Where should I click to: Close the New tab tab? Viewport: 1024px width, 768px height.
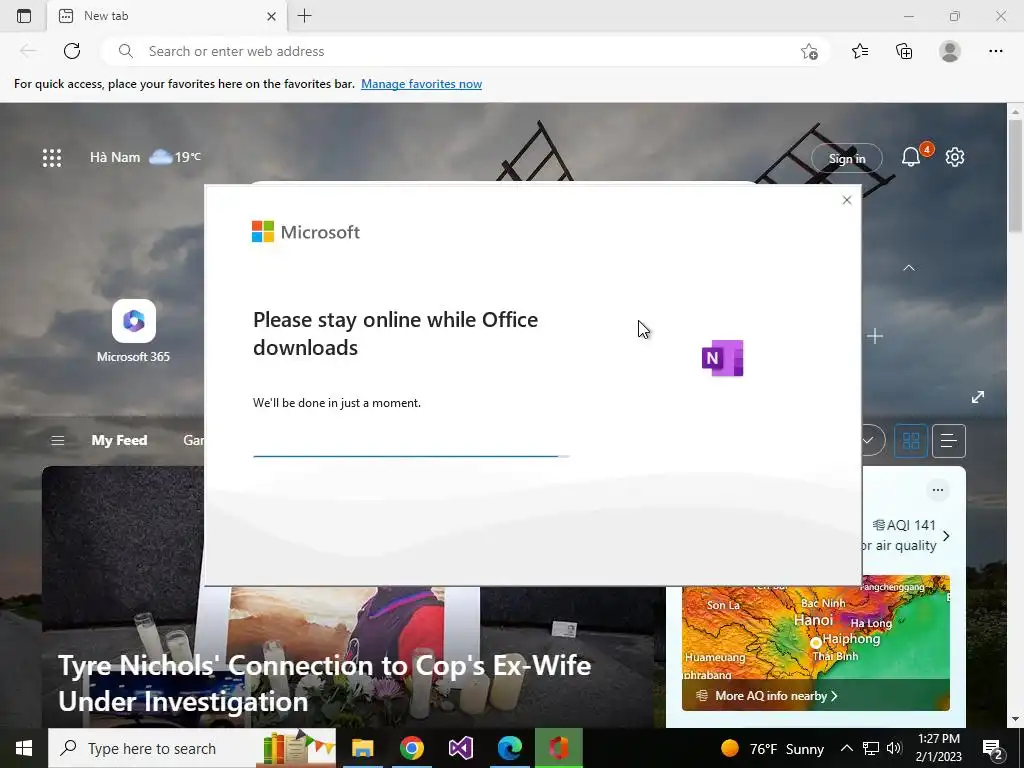(272, 16)
